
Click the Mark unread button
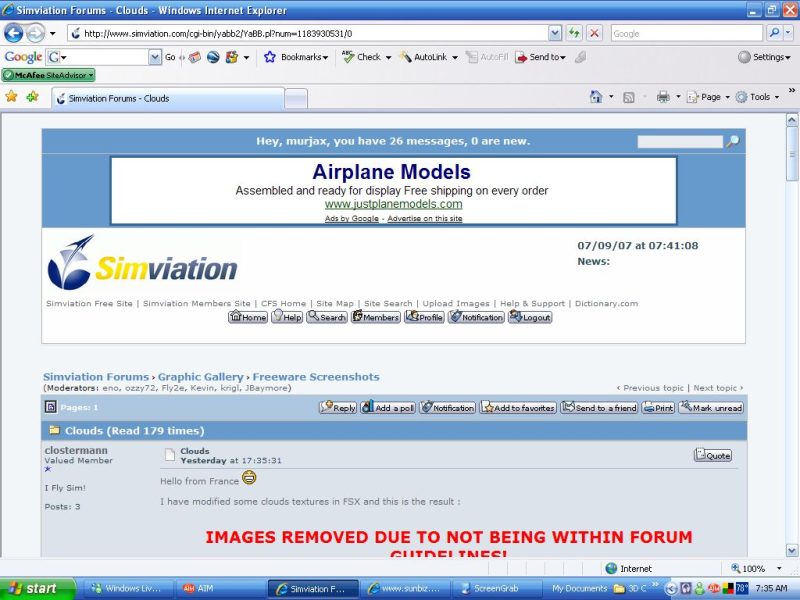(x=711, y=407)
